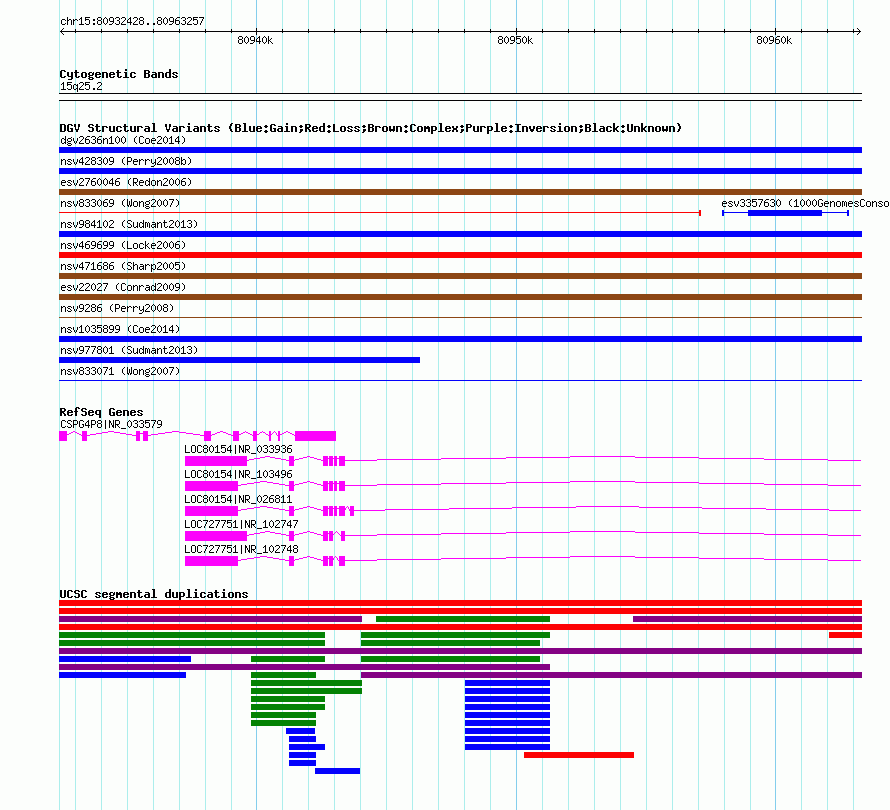Image resolution: width=890 pixels, height=810 pixels.
Task: Click the red nsv469699 loss bar
Action: (460, 255)
